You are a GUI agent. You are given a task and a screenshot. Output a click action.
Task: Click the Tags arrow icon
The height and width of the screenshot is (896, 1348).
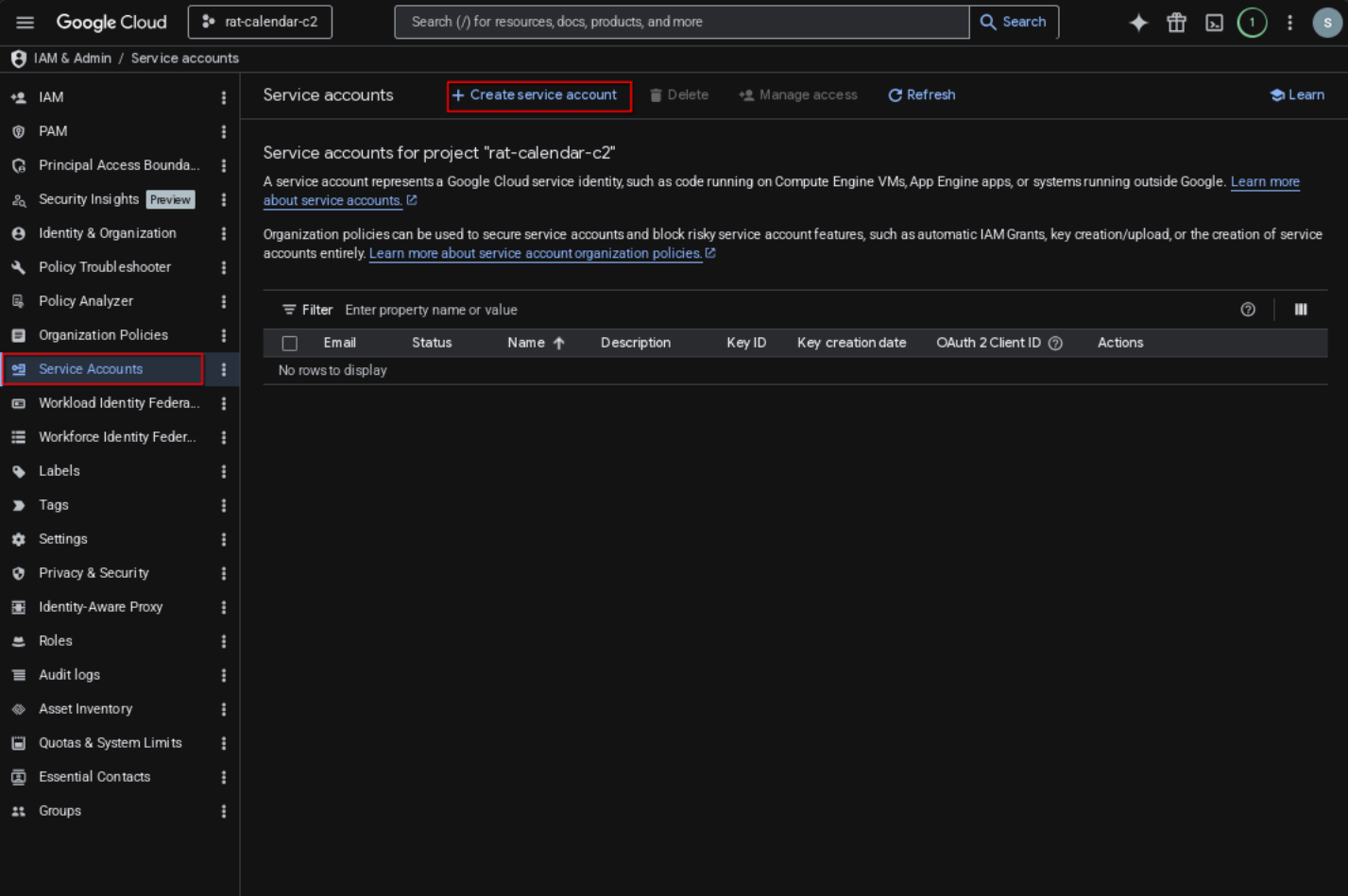pyautogui.click(x=18, y=505)
